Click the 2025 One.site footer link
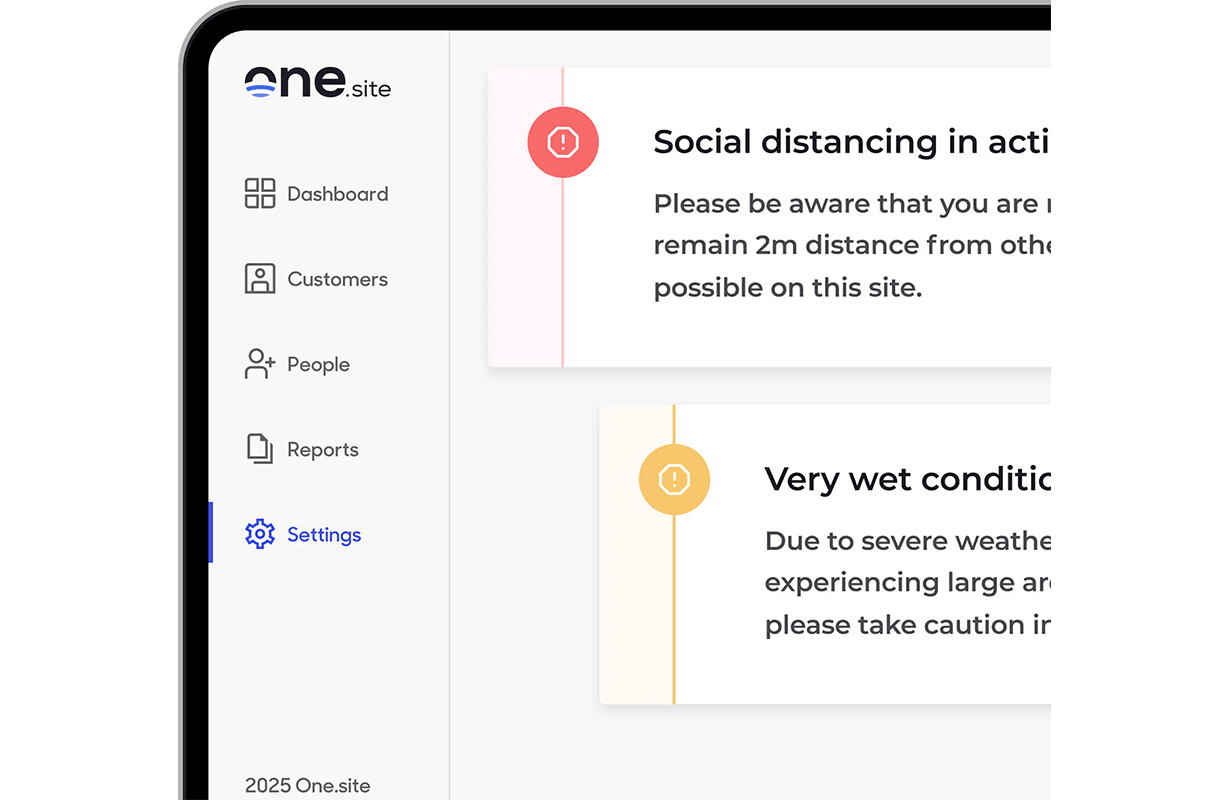Viewport: 1229px width, 800px height. (x=307, y=785)
